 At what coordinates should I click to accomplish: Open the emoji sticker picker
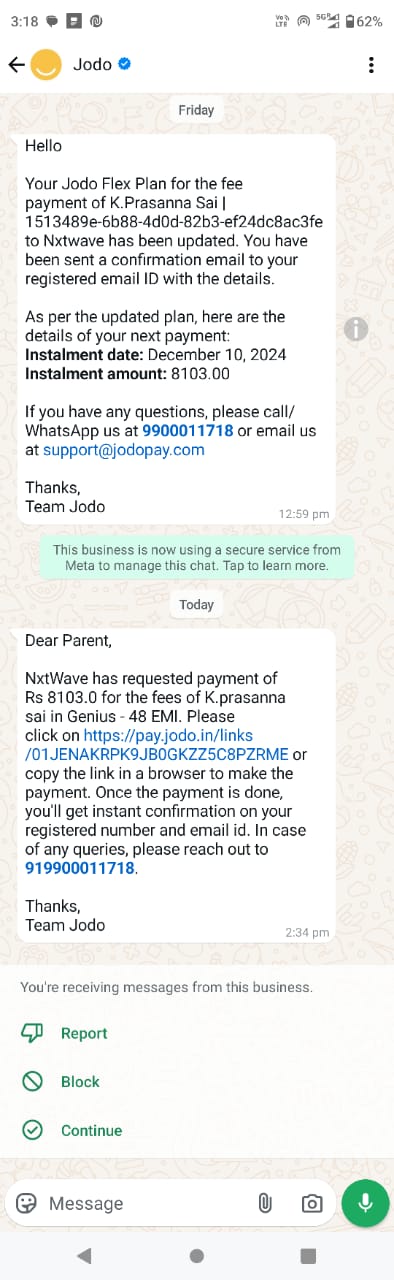(27, 1203)
